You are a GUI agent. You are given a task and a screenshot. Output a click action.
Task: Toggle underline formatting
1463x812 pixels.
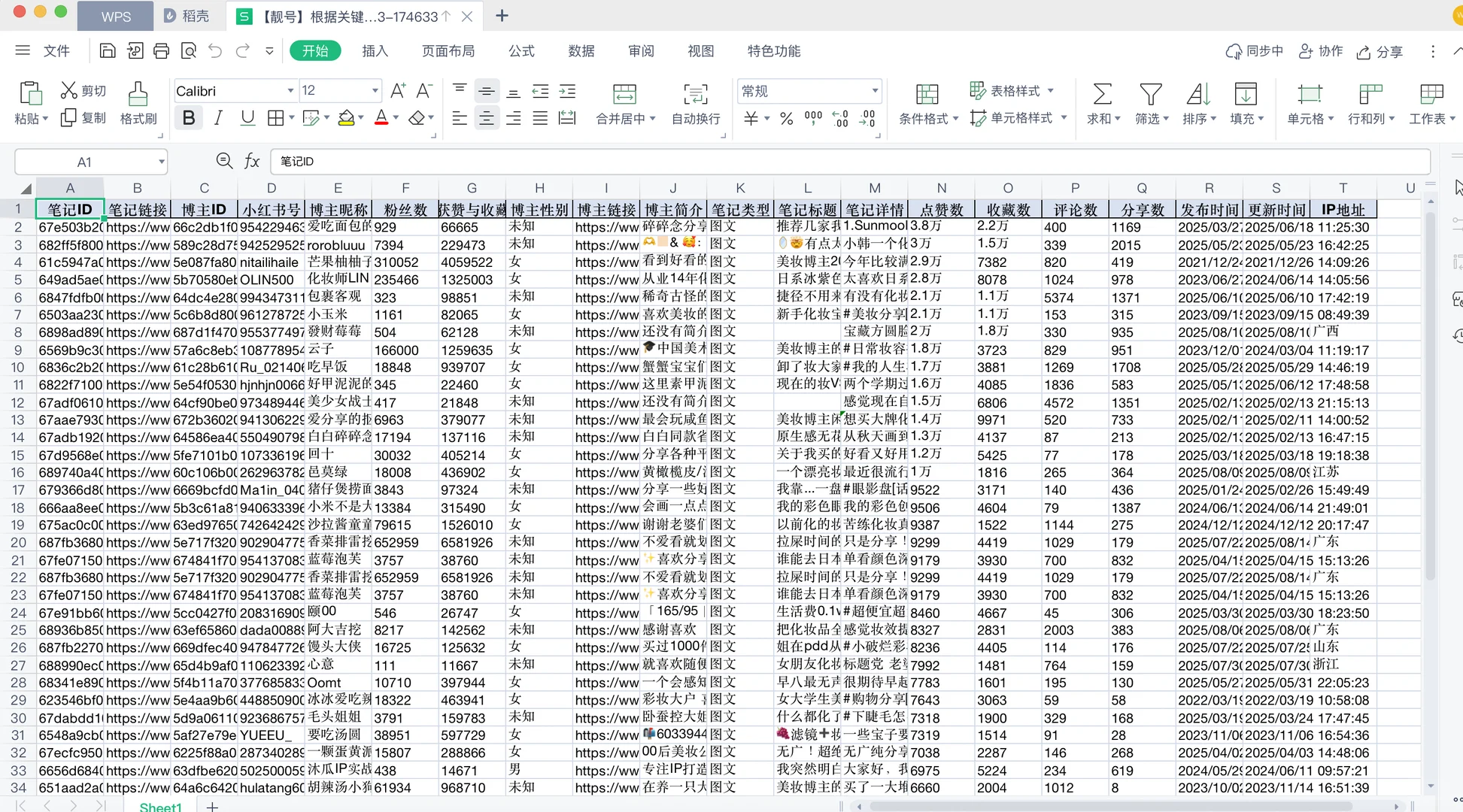pyautogui.click(x=247, y=118)
